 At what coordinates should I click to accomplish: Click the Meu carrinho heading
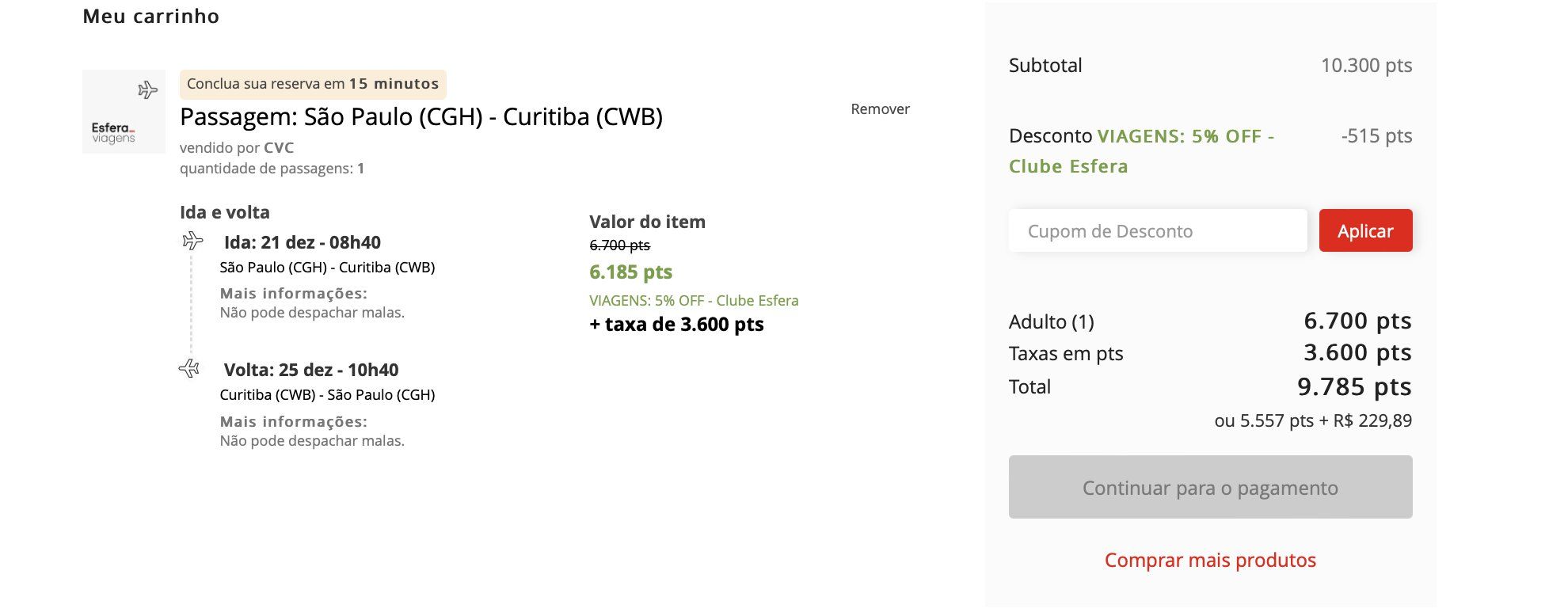(151, 17)
